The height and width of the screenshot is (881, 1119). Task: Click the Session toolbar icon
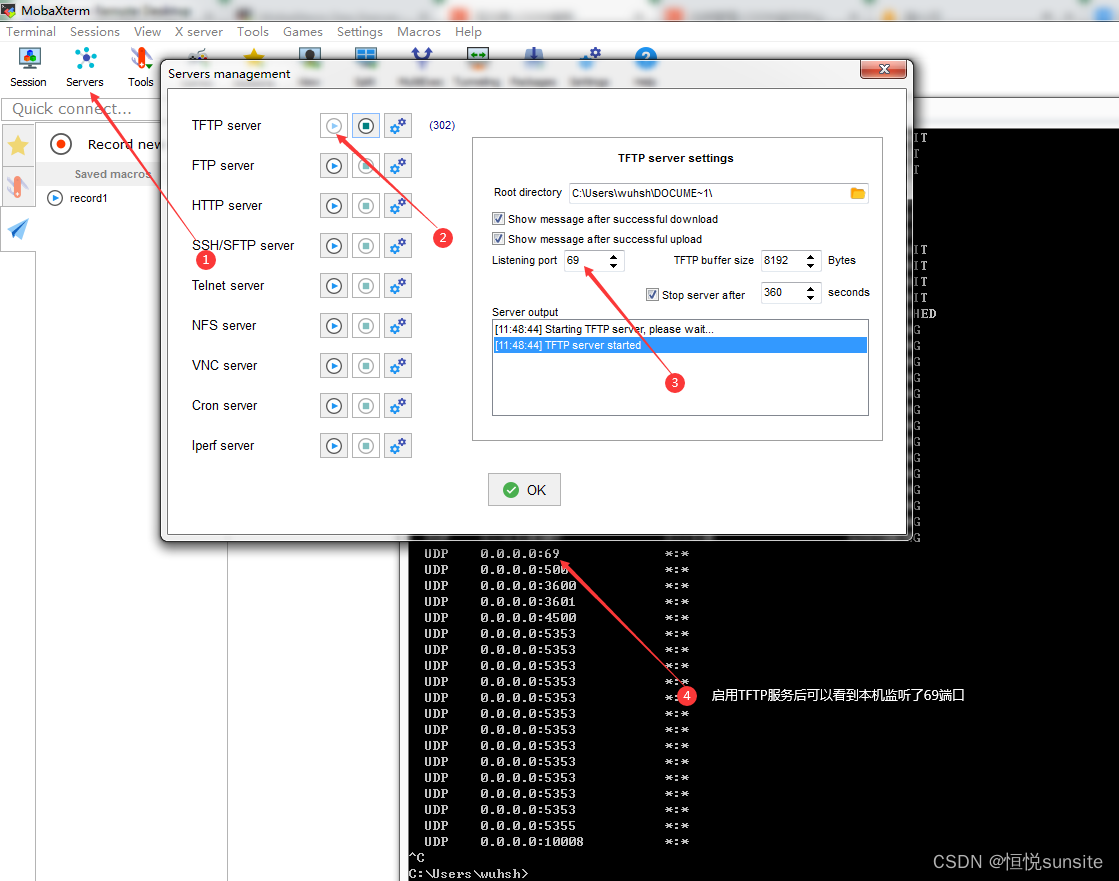(x=29, y=67)
